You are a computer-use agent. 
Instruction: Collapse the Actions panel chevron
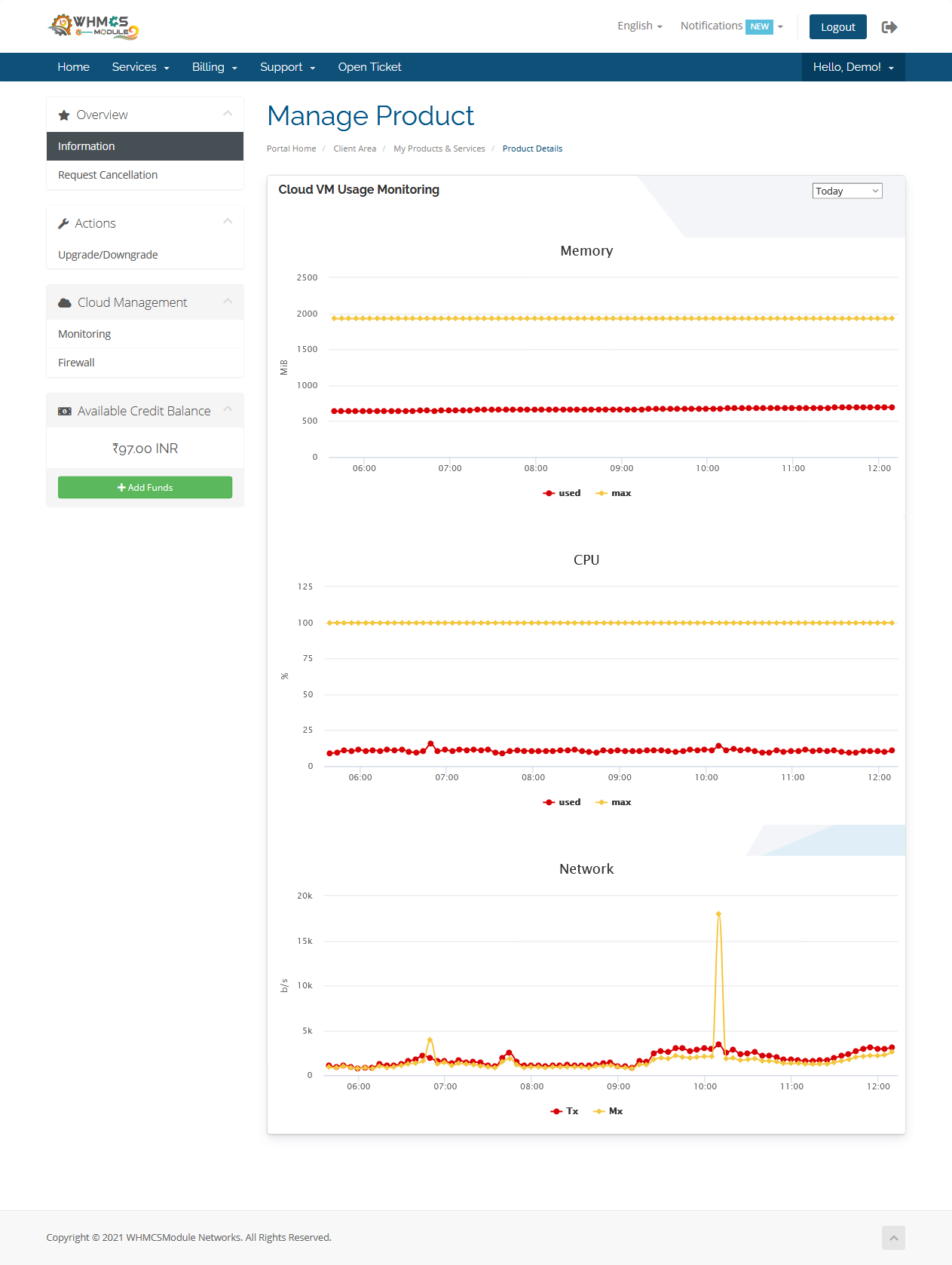[228, 222]
